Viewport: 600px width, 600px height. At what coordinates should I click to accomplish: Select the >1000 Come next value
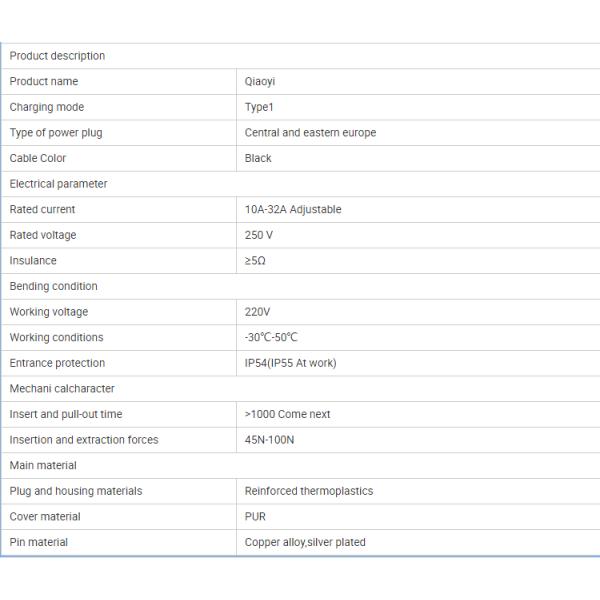[287, 414]
